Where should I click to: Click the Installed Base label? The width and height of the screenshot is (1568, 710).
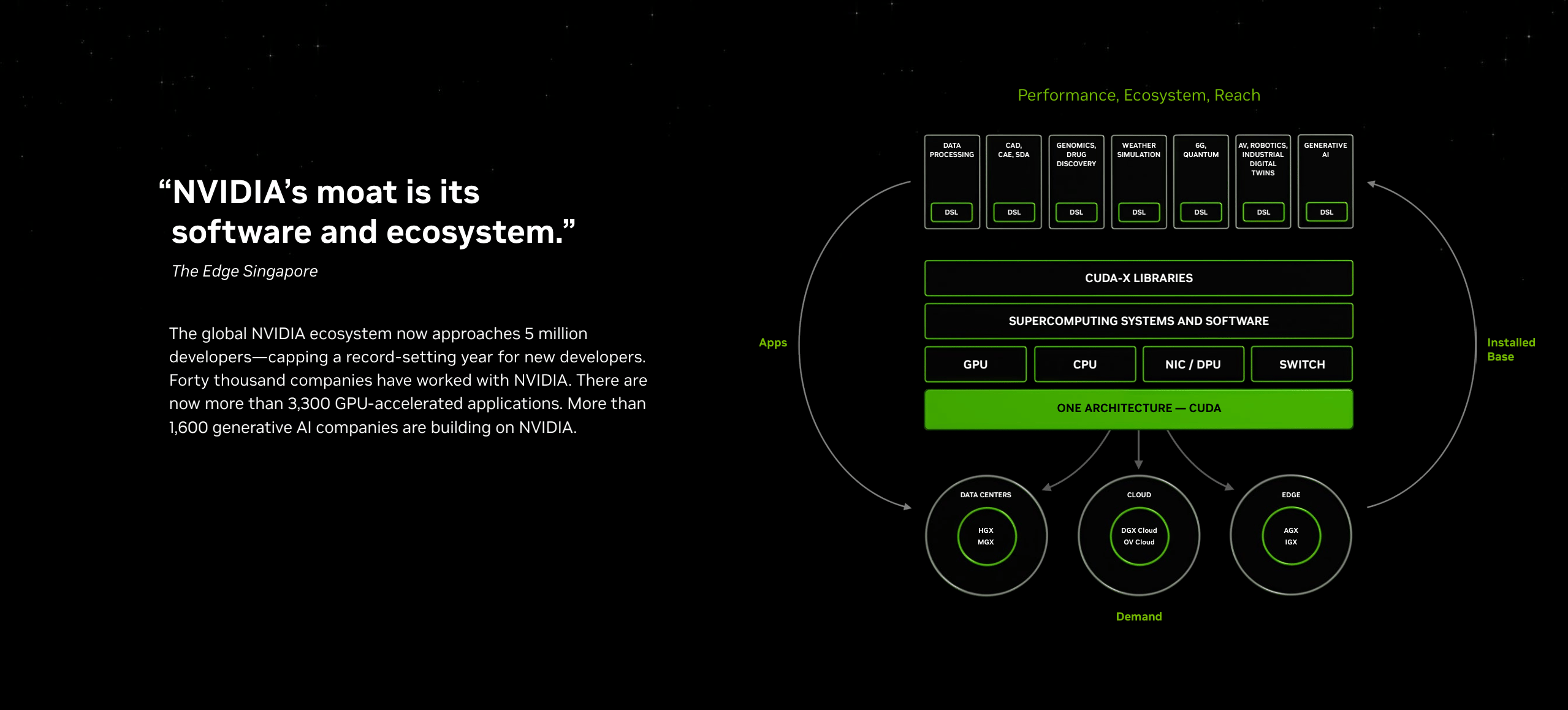click(1510, 349)
